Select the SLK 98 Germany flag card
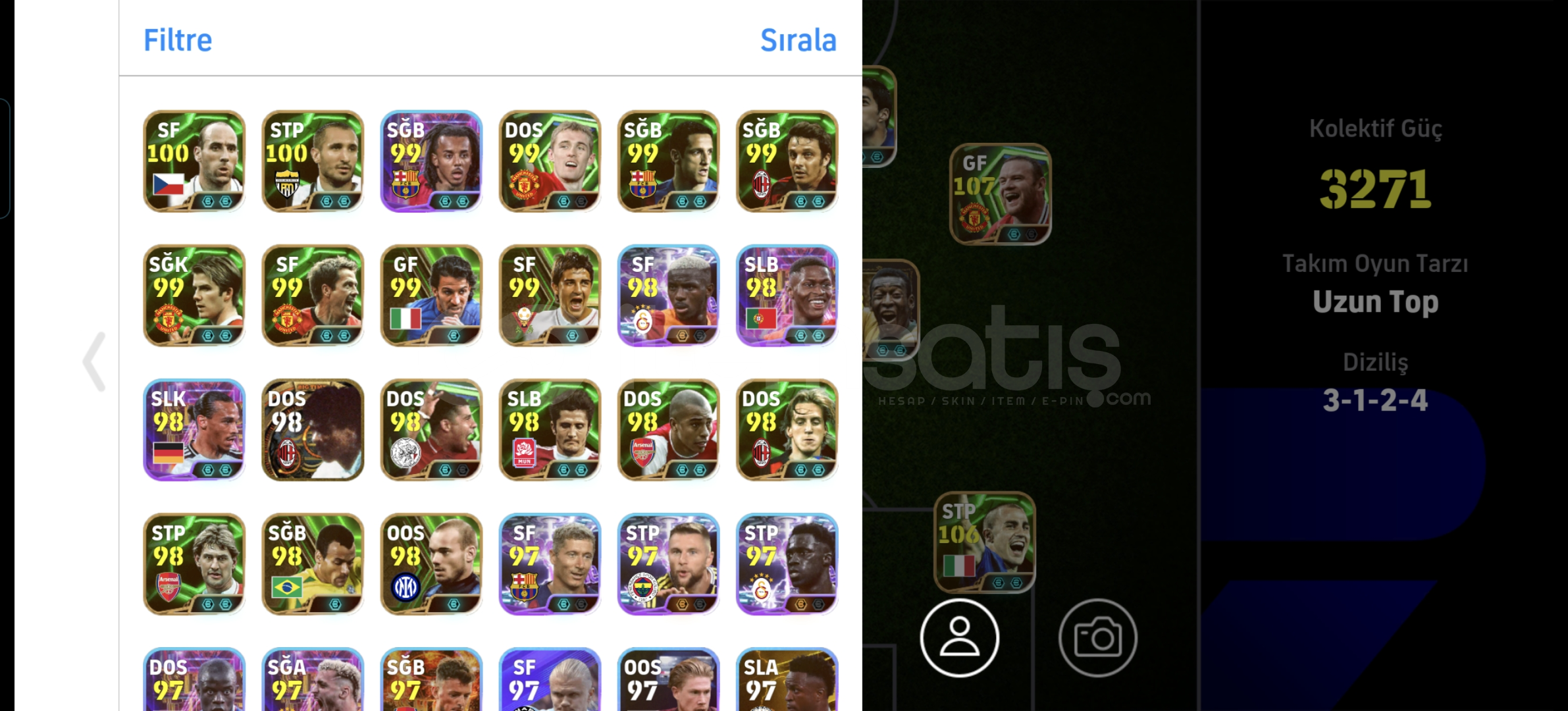 coord(194,430)
